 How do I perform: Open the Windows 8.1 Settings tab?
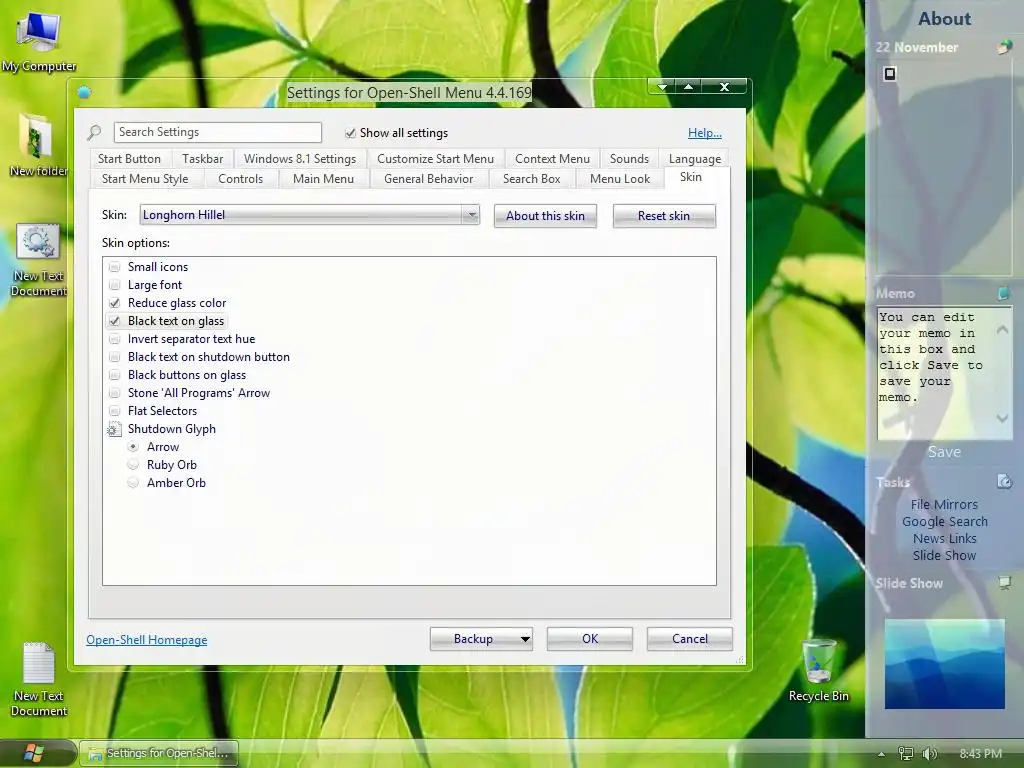click(300, 159)
